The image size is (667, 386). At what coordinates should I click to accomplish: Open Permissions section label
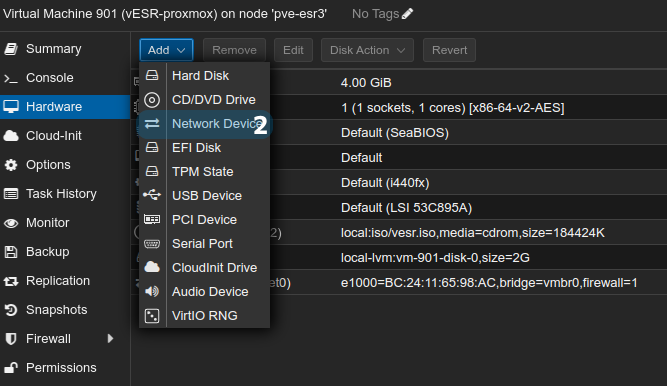click(61, 368)
